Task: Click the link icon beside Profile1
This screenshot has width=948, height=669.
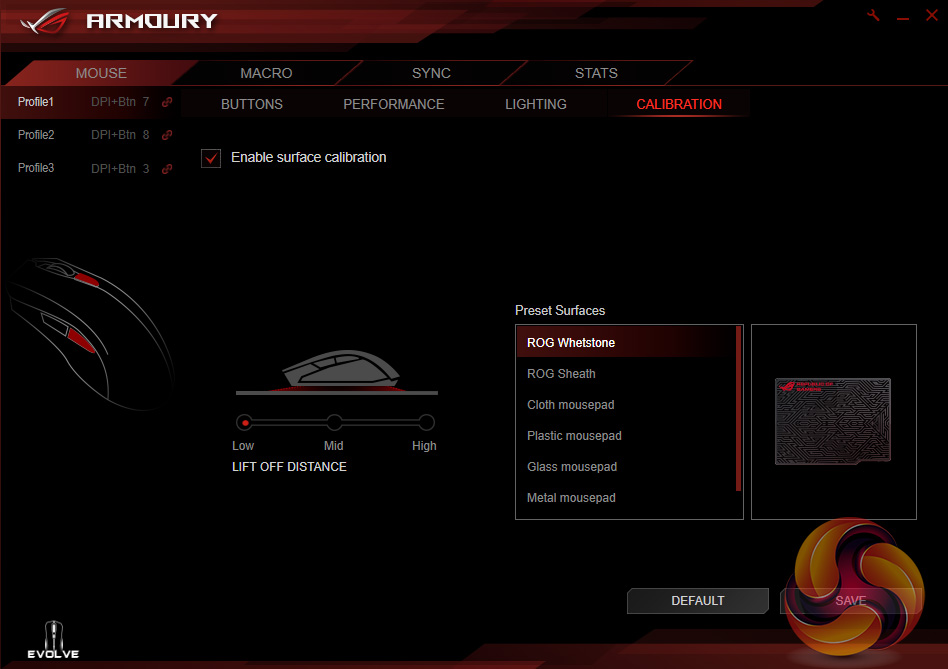Action: pos(167,102)
